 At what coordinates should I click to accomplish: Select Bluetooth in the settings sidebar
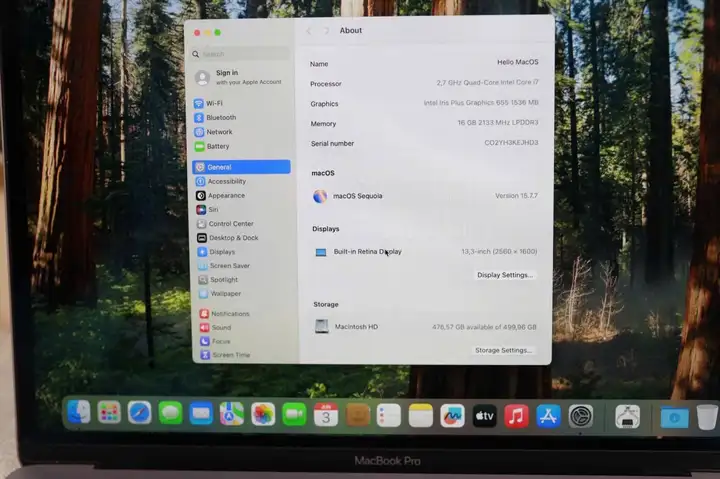click(x=241, y=118)
